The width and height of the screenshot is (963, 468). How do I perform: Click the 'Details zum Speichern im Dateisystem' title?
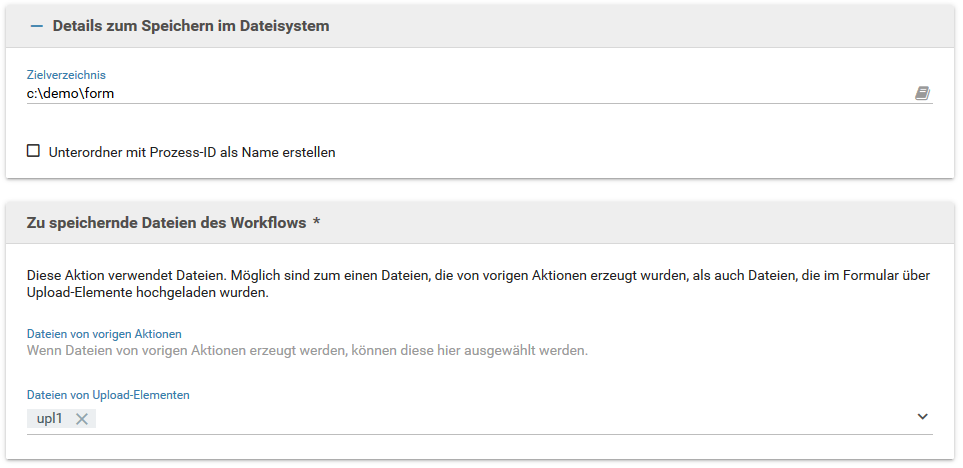(191, 26)
